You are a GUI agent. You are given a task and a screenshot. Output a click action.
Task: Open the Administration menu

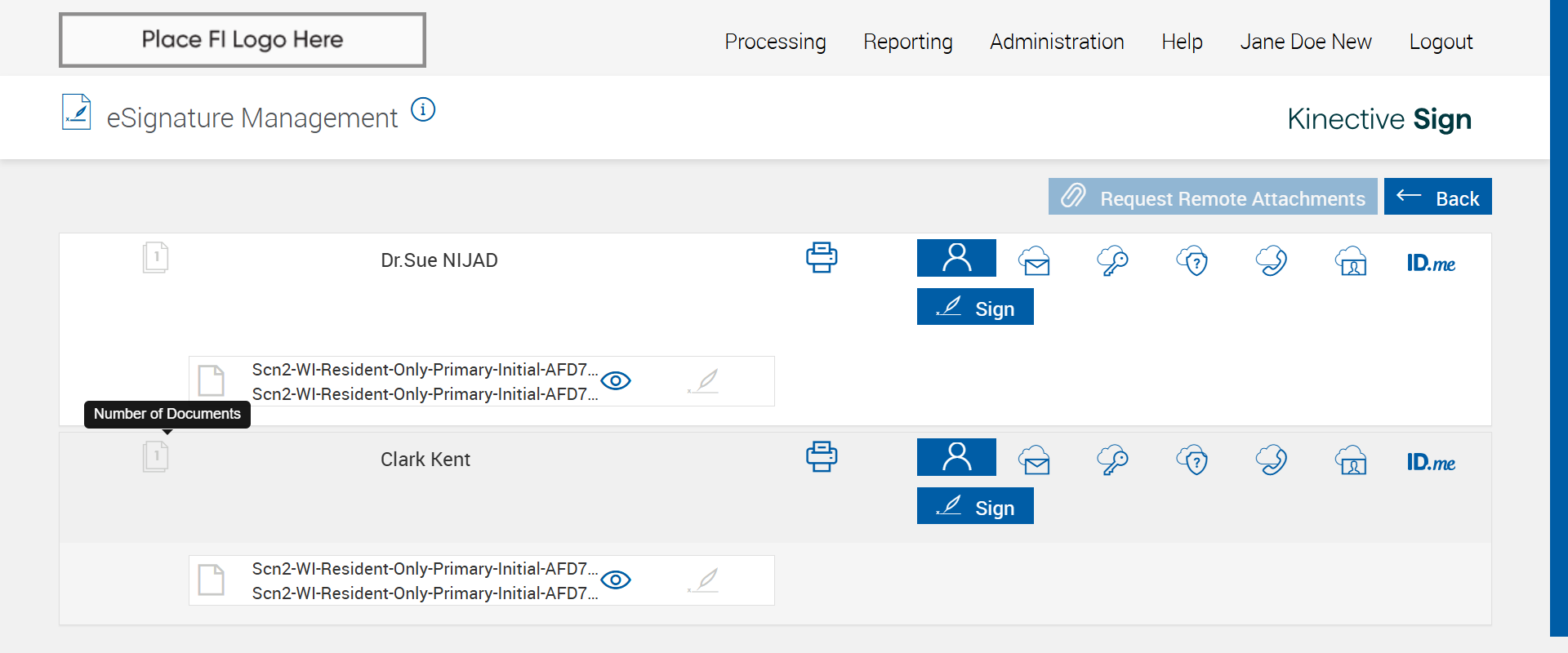(1057, 42)
